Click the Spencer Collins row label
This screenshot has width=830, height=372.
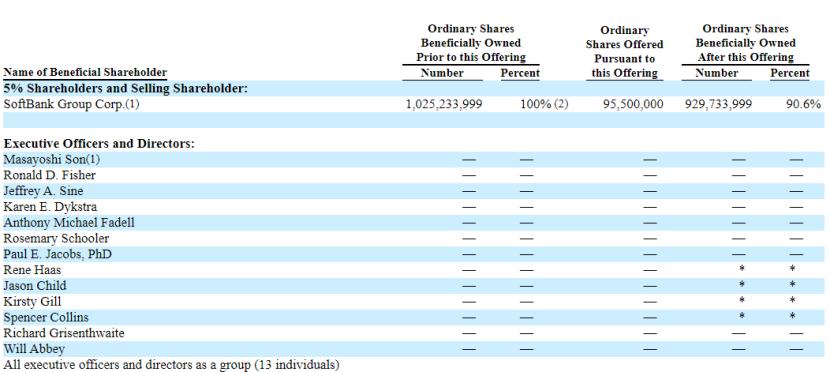[46, 317]
